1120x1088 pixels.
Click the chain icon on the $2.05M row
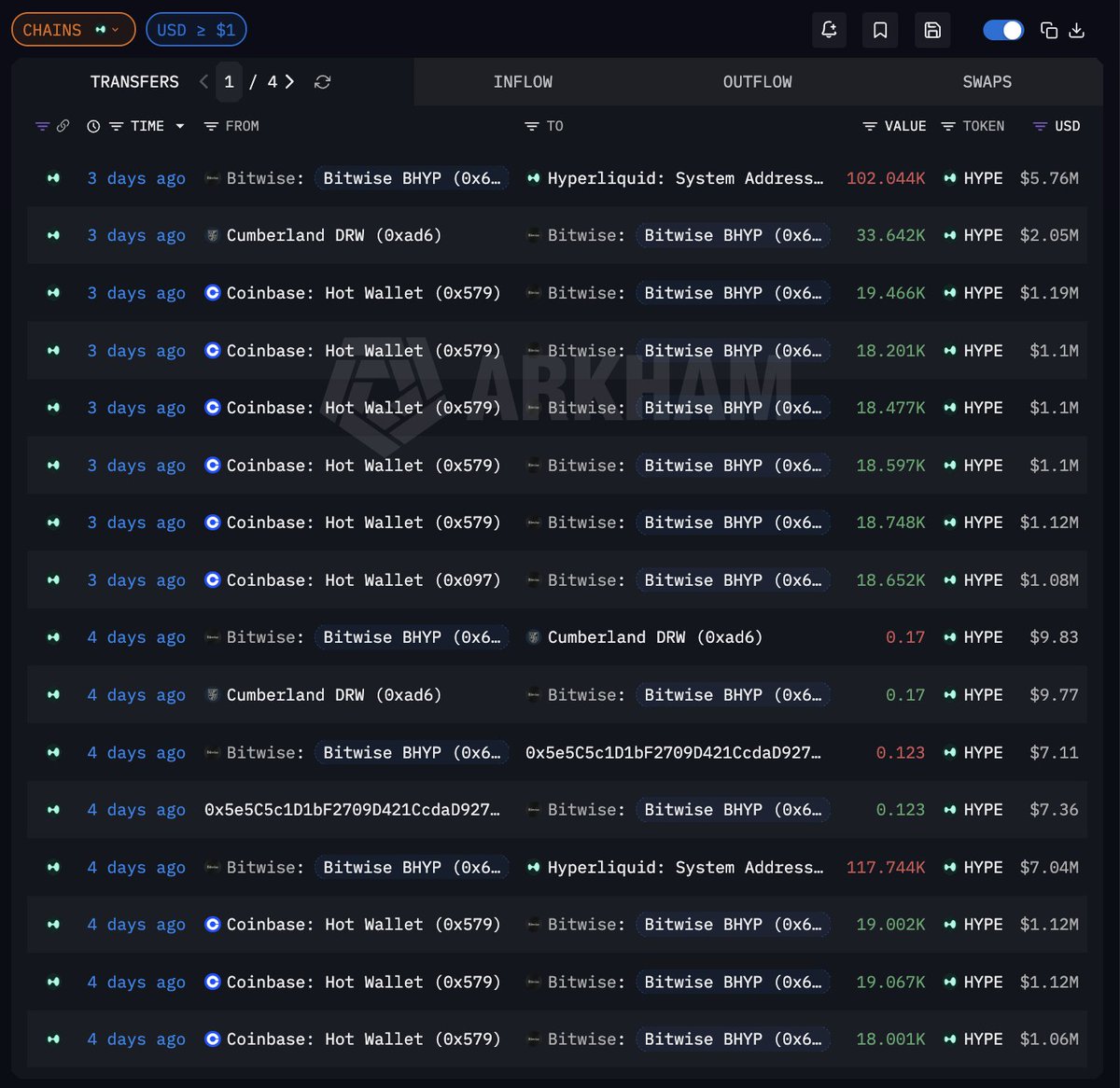click(53, 235)
